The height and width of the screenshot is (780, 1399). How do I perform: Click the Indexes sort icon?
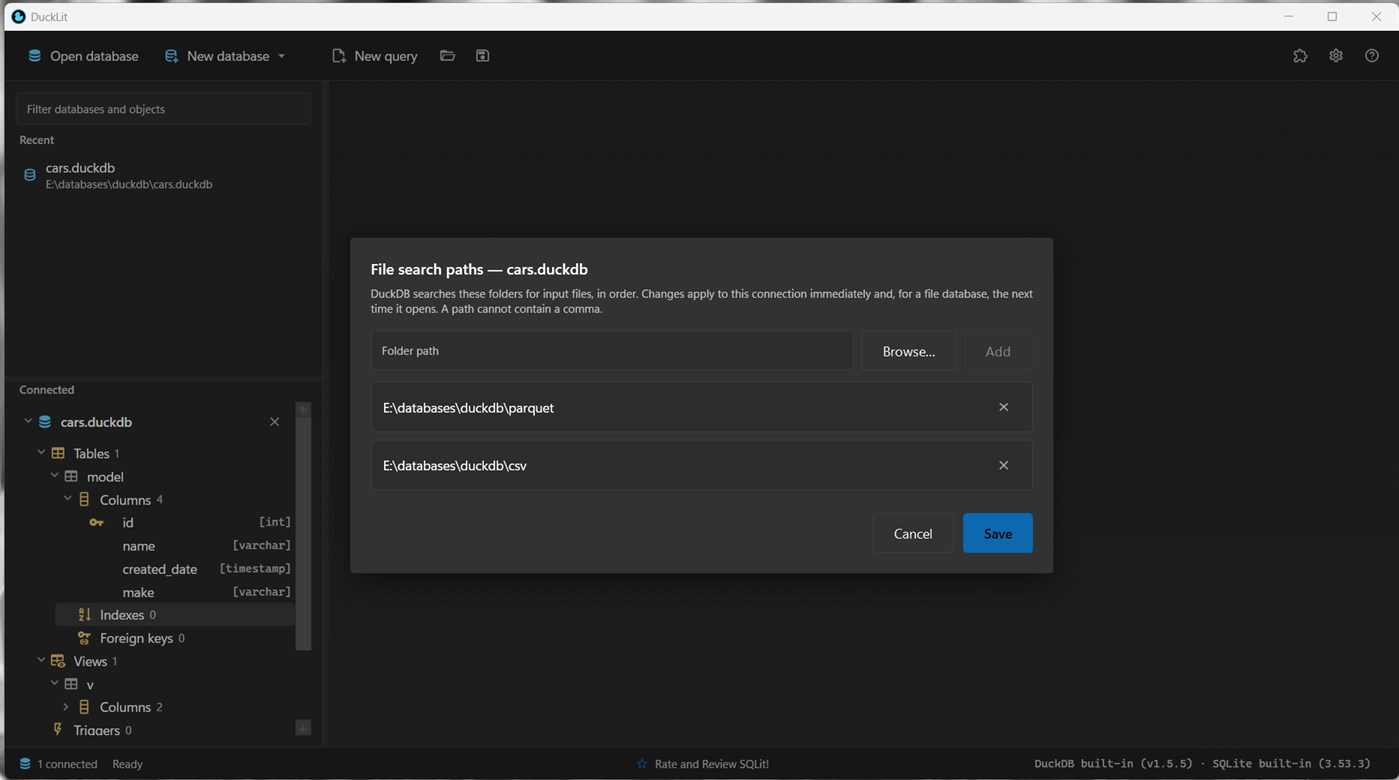point(84,615)
